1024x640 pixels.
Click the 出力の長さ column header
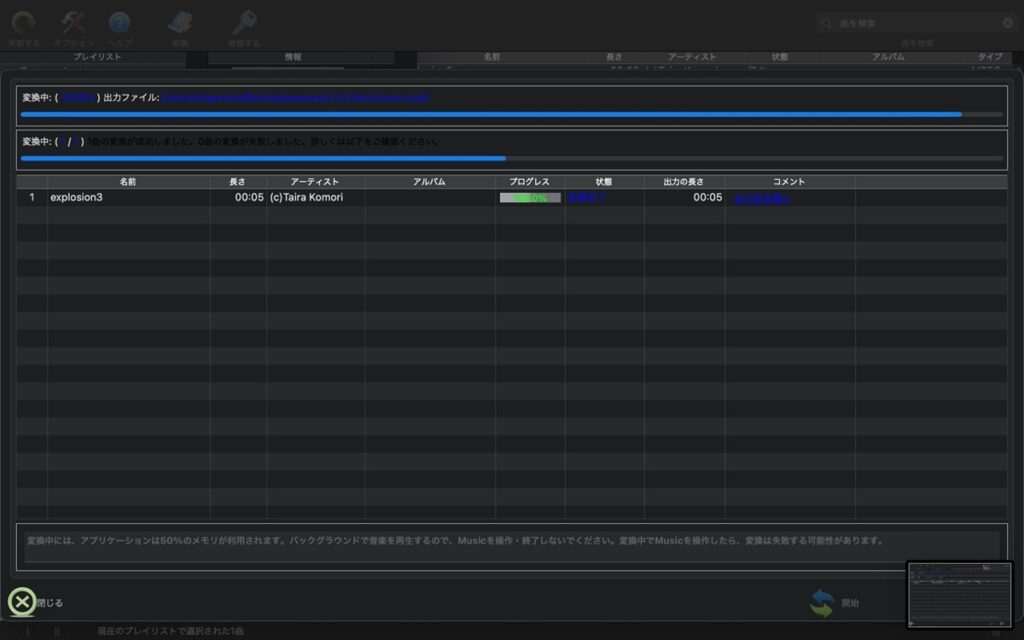(x=684, y=182)
